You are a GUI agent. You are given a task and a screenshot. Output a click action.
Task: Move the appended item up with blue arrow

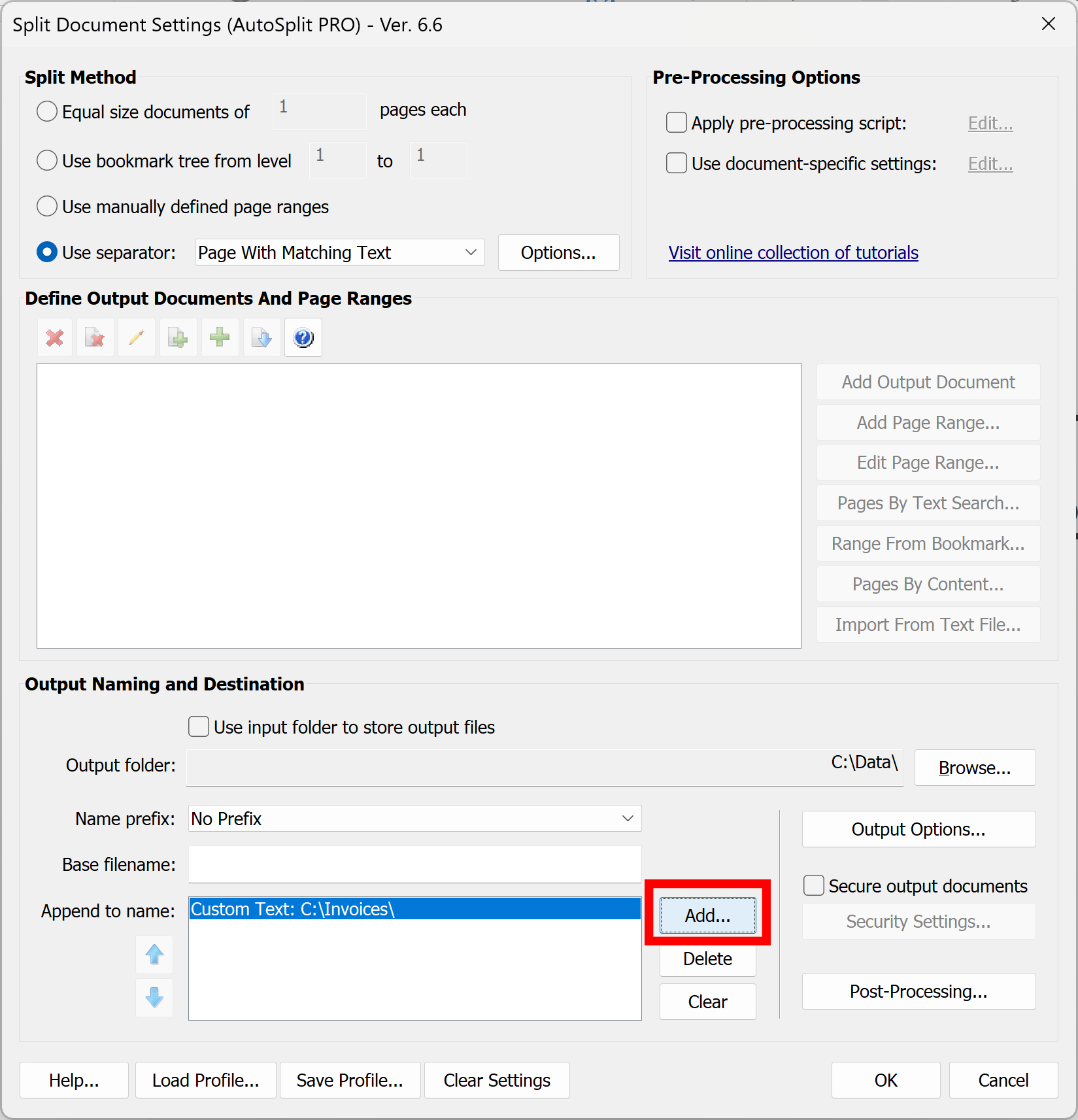[x=154, y=955]
